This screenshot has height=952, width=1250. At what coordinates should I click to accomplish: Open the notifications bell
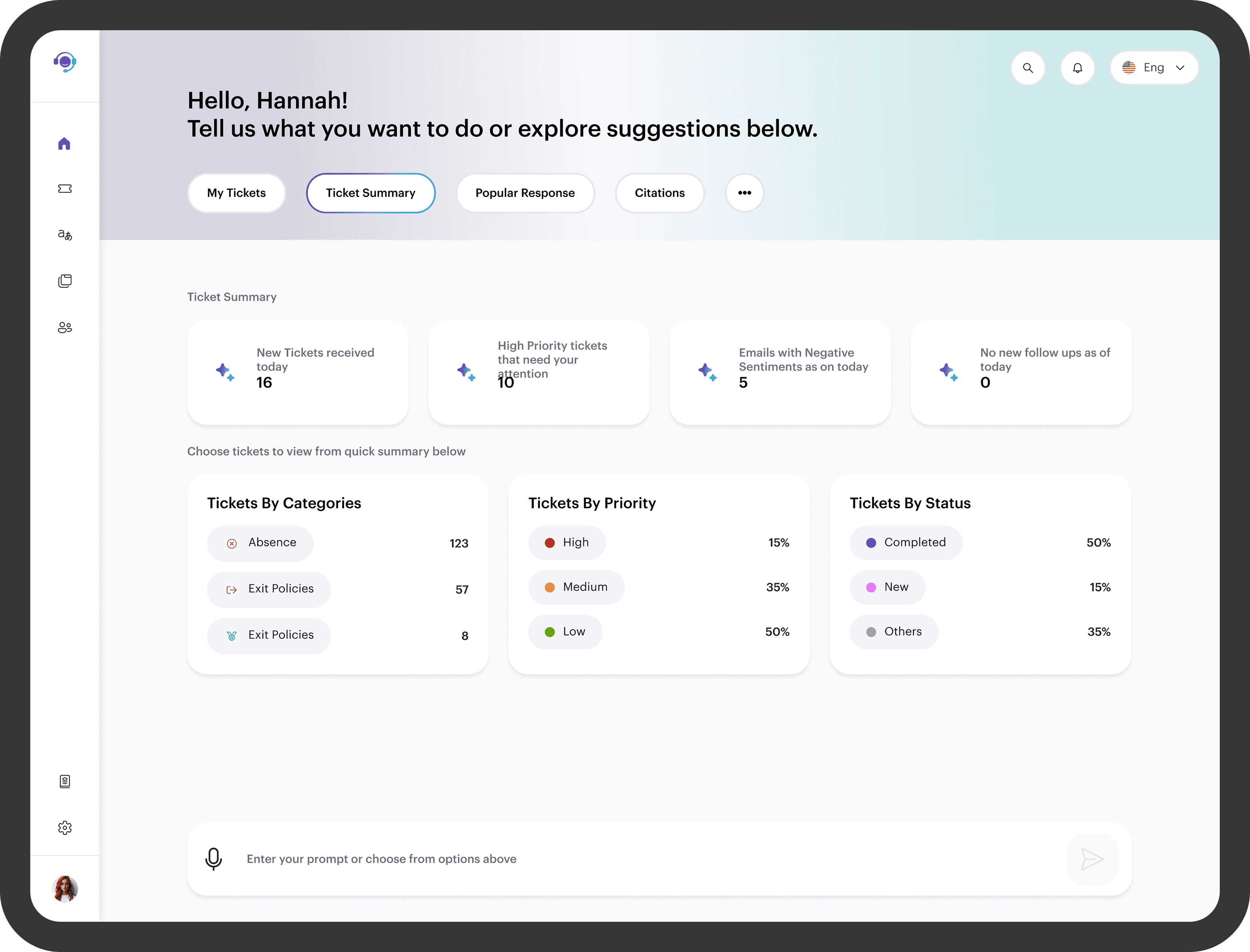click(x=1077, y=68)
